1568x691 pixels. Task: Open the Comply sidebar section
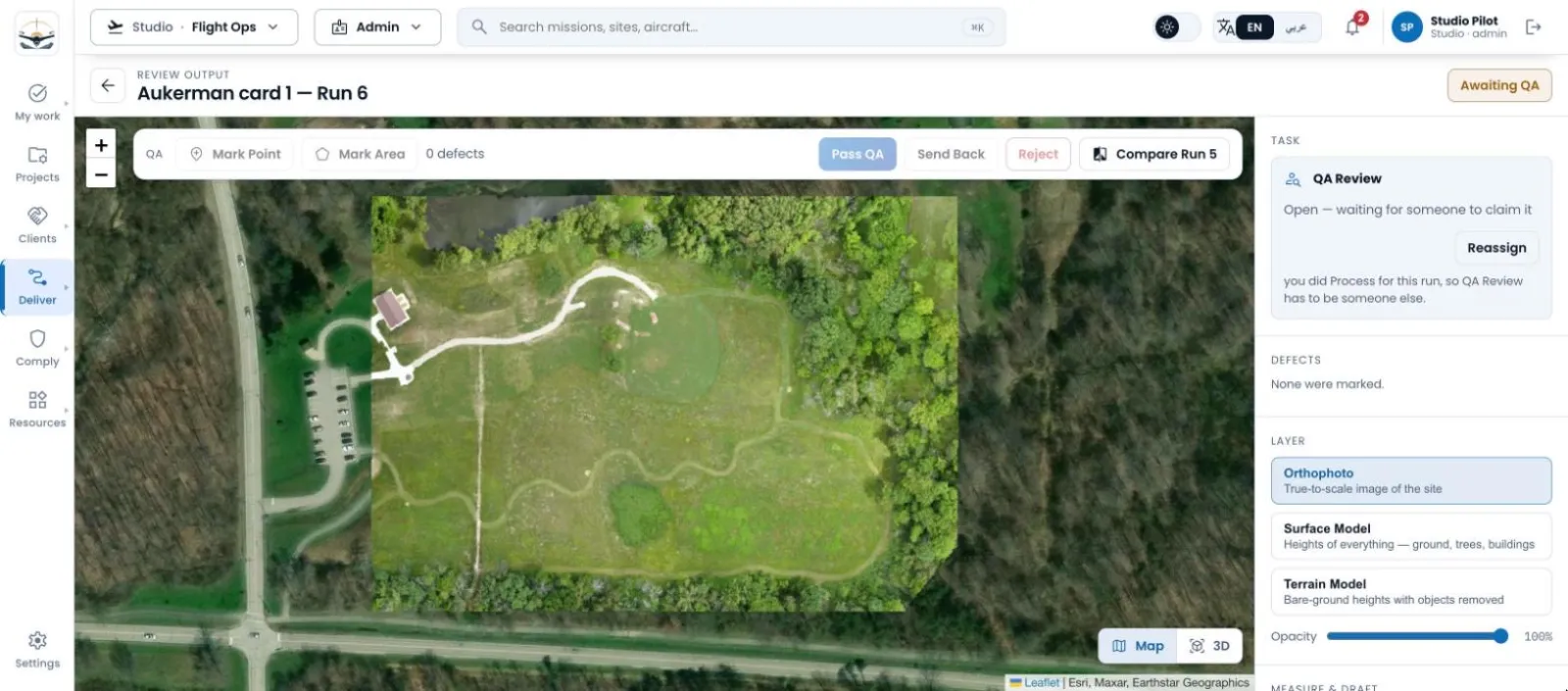point(37,348)
